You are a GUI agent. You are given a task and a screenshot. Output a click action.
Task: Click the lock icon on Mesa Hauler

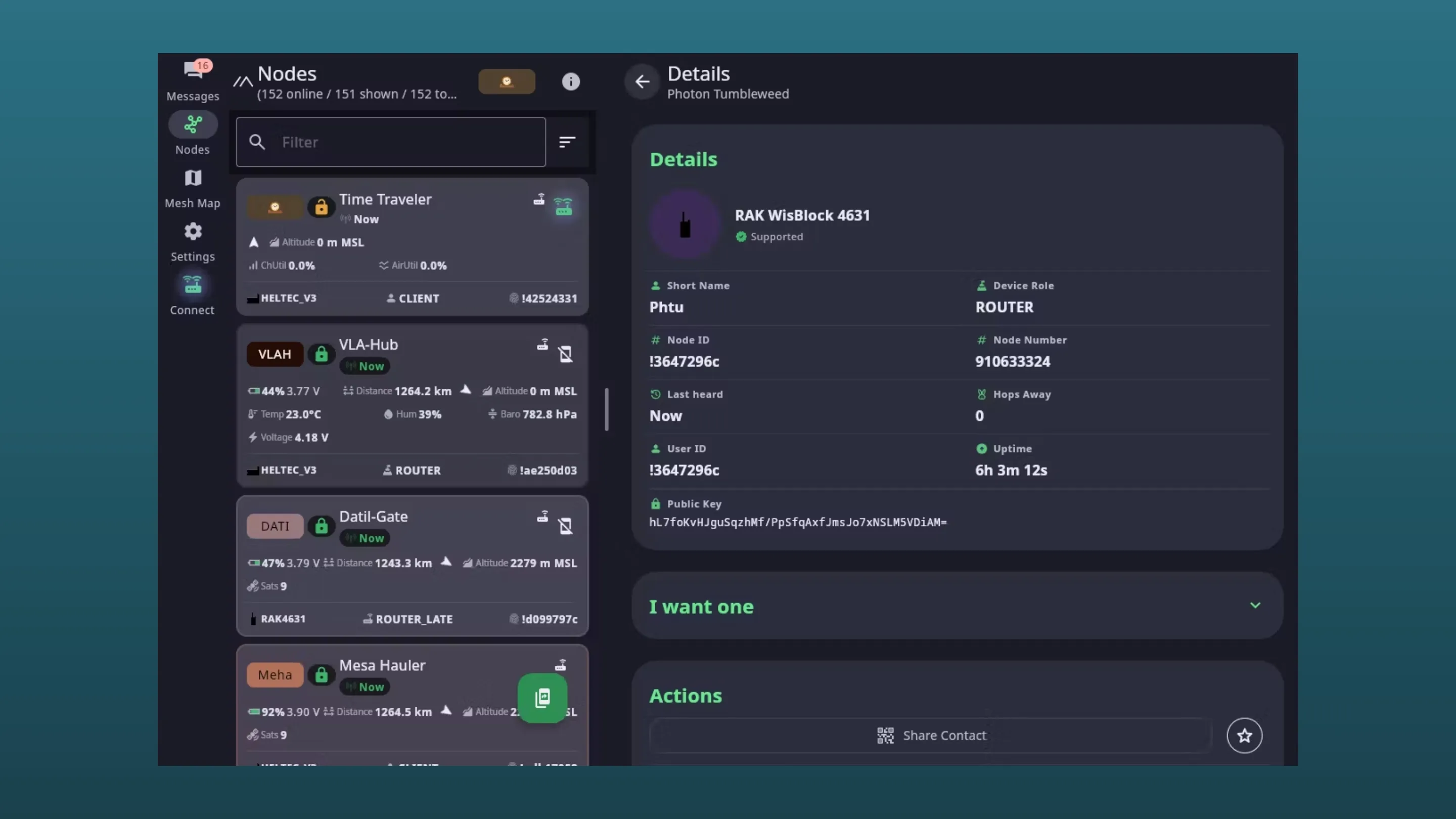321,675
